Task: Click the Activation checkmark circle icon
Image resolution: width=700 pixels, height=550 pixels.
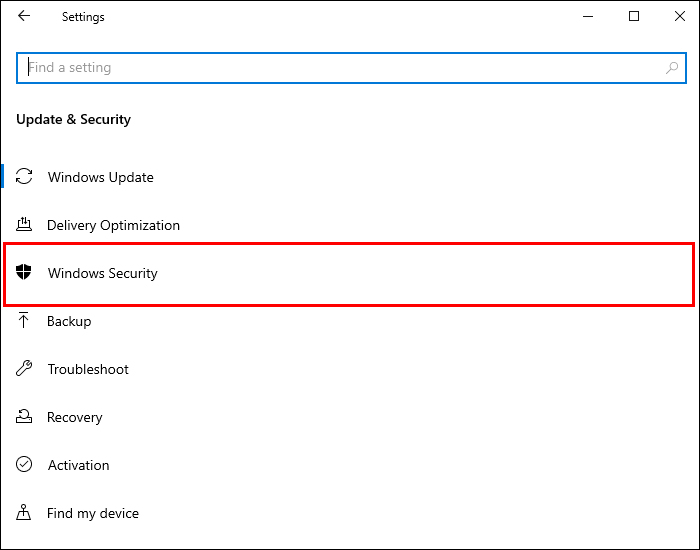Action: point(25,465)
